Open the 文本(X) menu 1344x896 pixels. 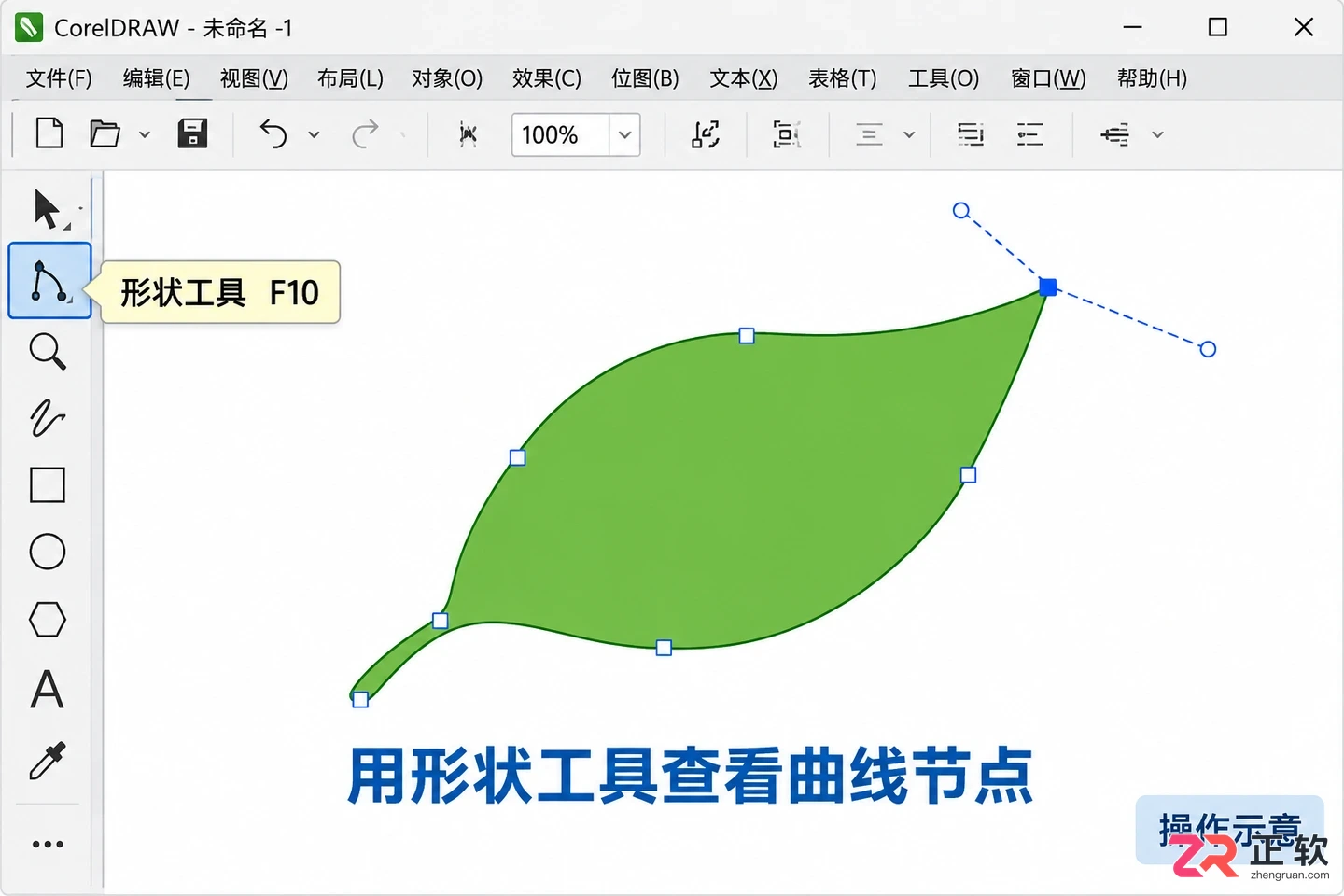coord(744,78)
